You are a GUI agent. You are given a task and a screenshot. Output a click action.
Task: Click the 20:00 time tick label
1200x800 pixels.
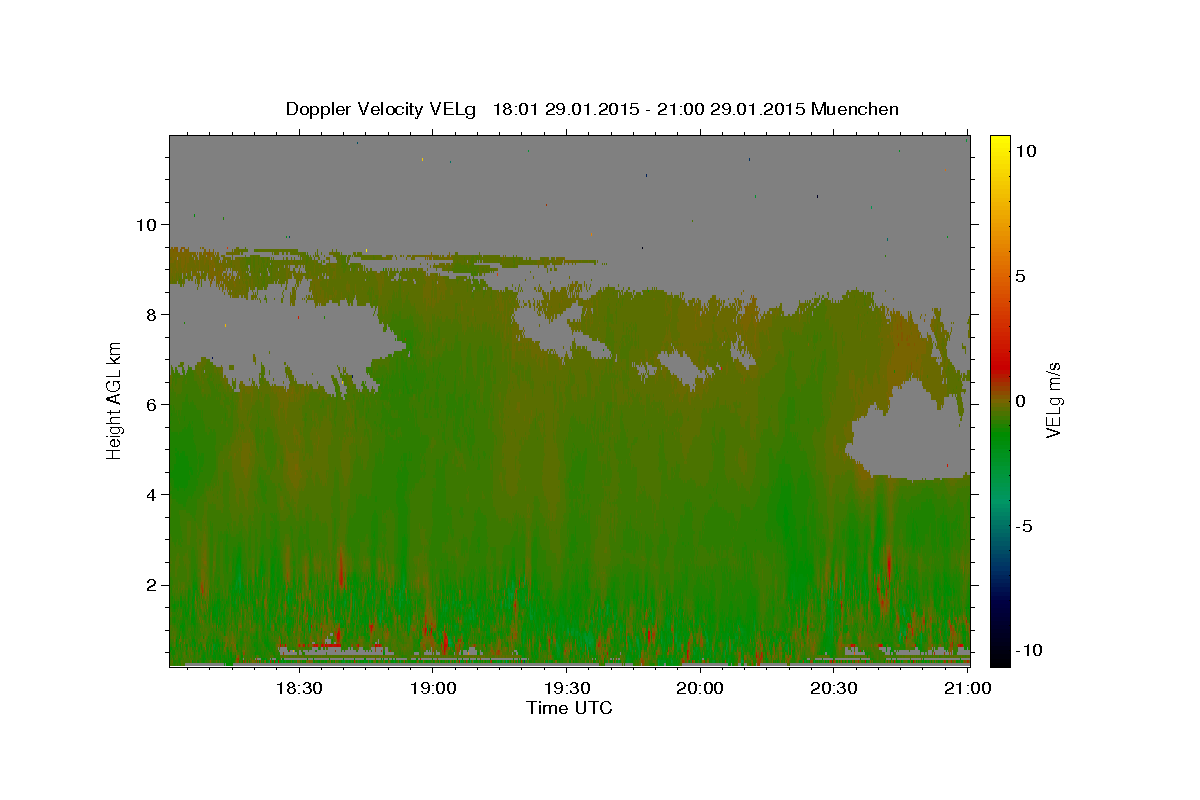point(700,688)
